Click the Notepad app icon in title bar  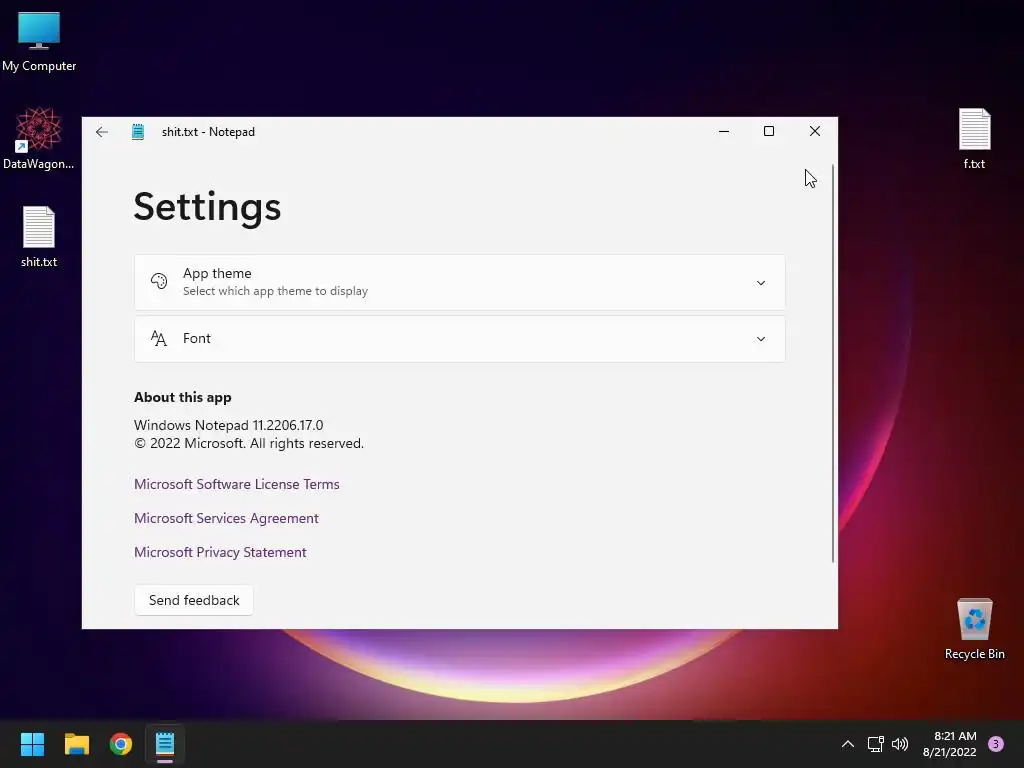pos(138,132)
